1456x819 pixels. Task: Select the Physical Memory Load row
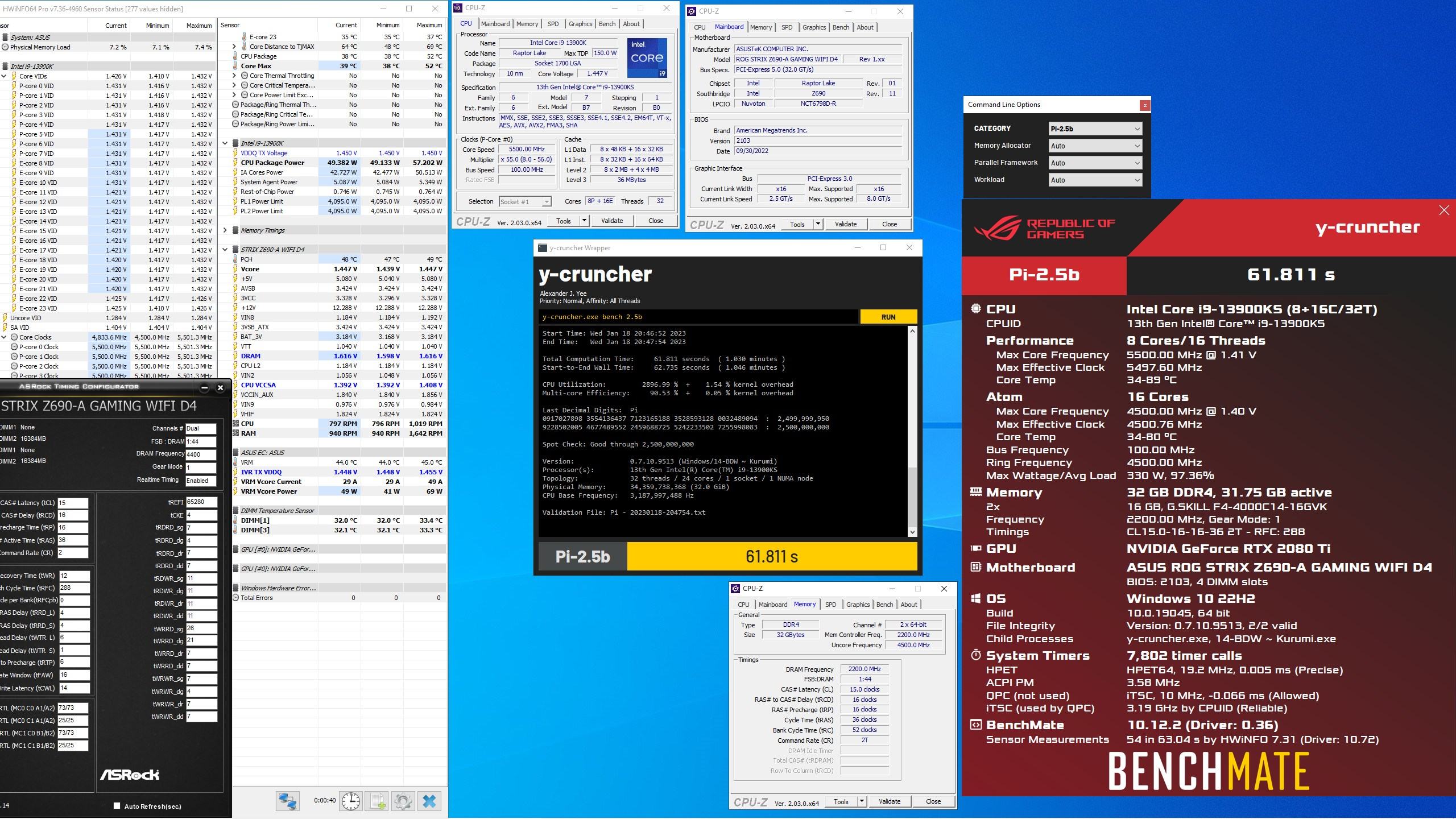108,47
